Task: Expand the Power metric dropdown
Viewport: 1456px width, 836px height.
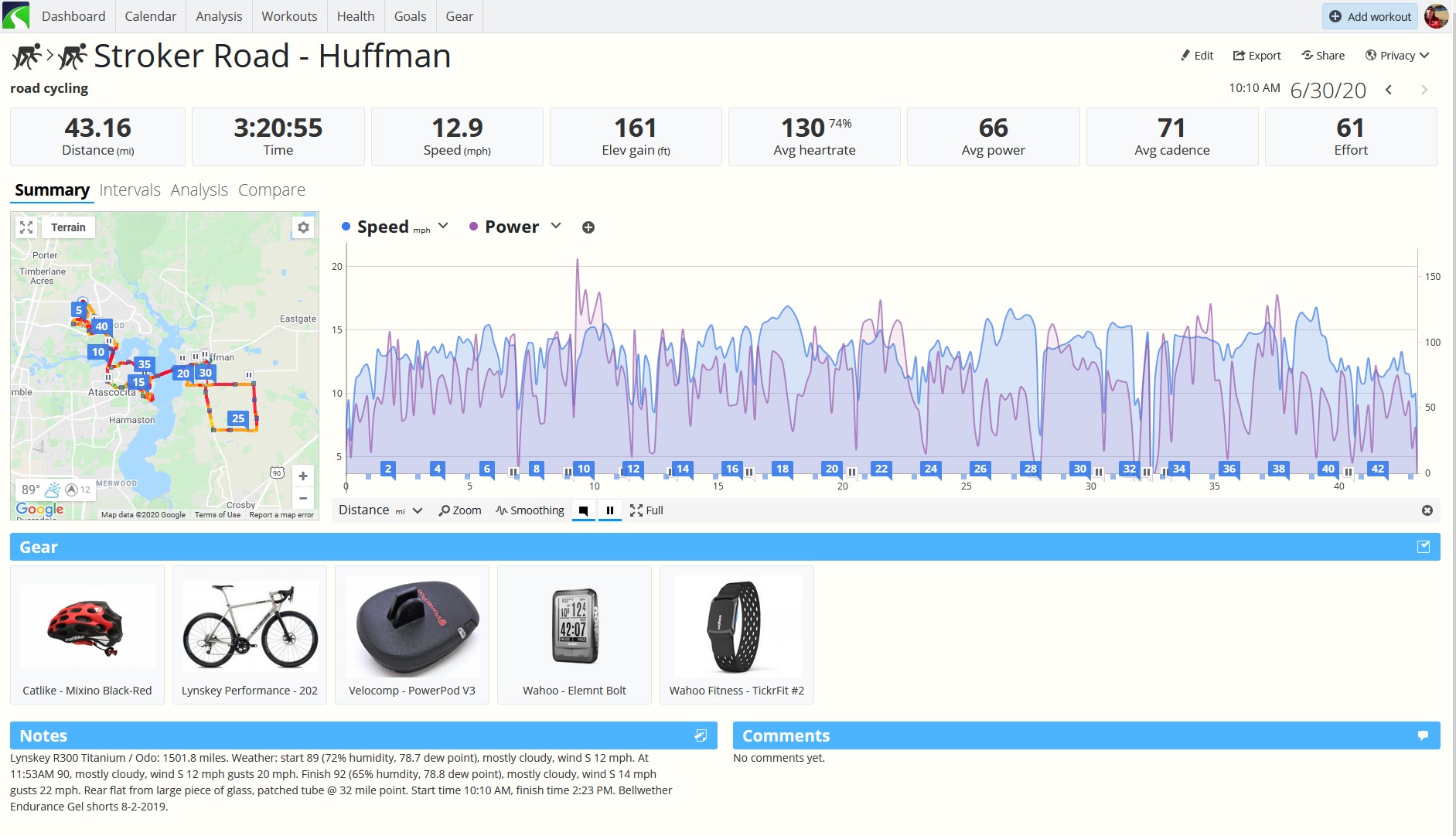Action: (556, 226)
